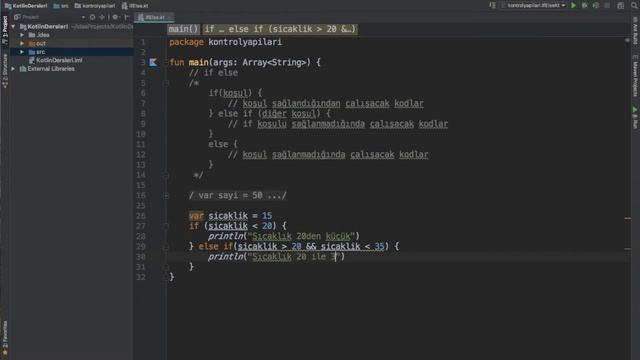Click Scroll from Source target icon

92,17
